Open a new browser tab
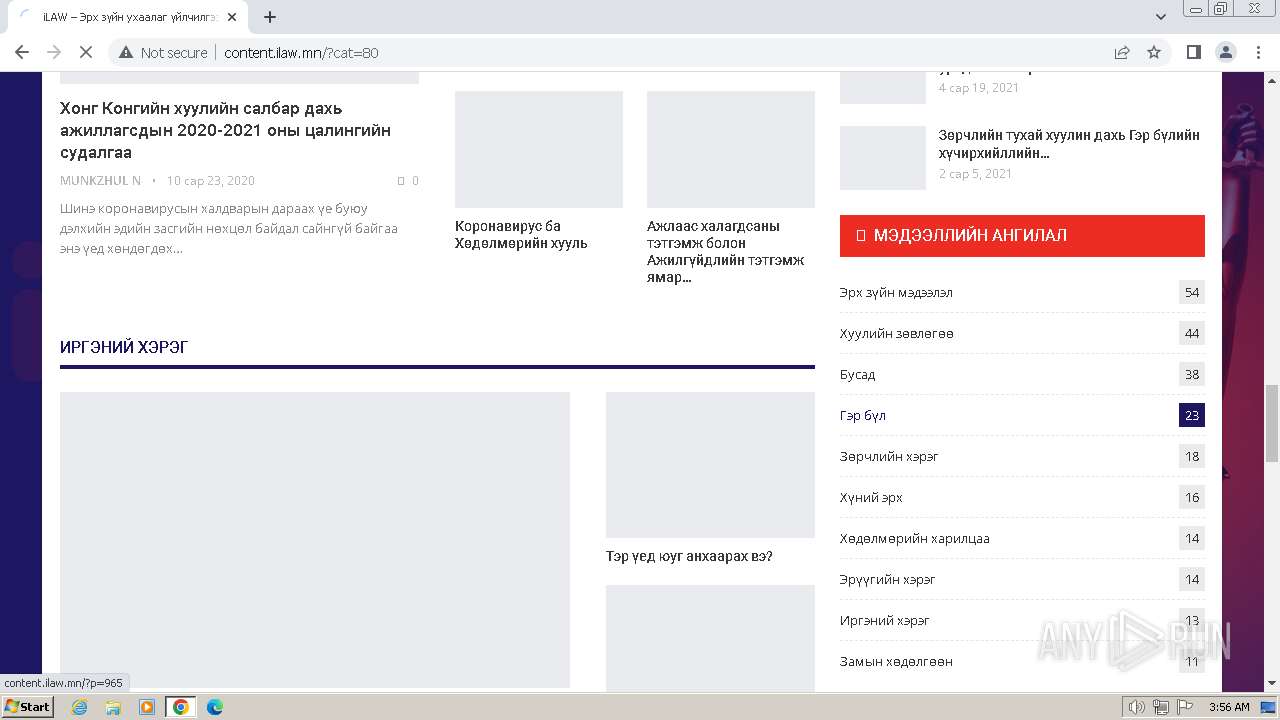 click(270, 17)
